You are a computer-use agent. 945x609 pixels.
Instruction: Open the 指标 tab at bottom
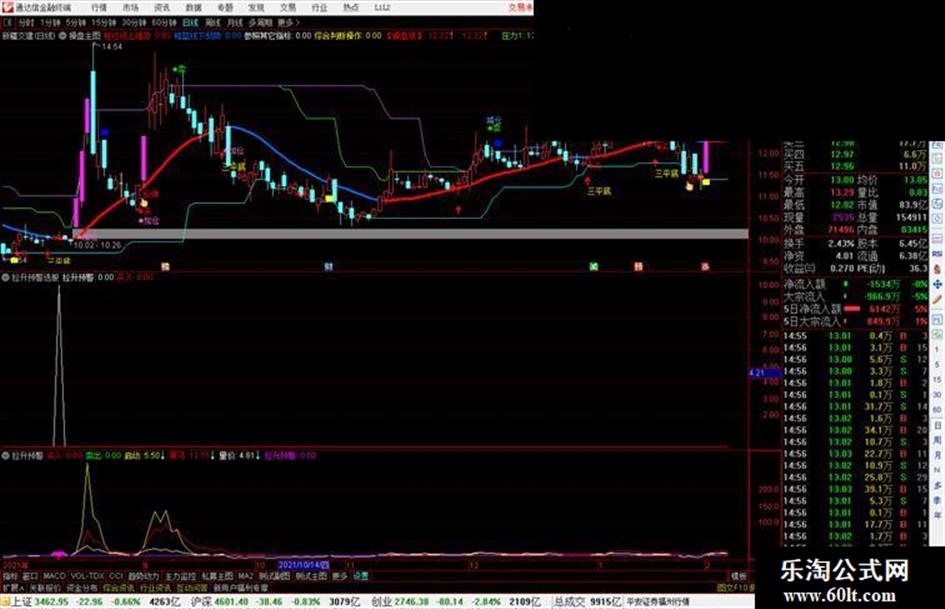(10, 576)
